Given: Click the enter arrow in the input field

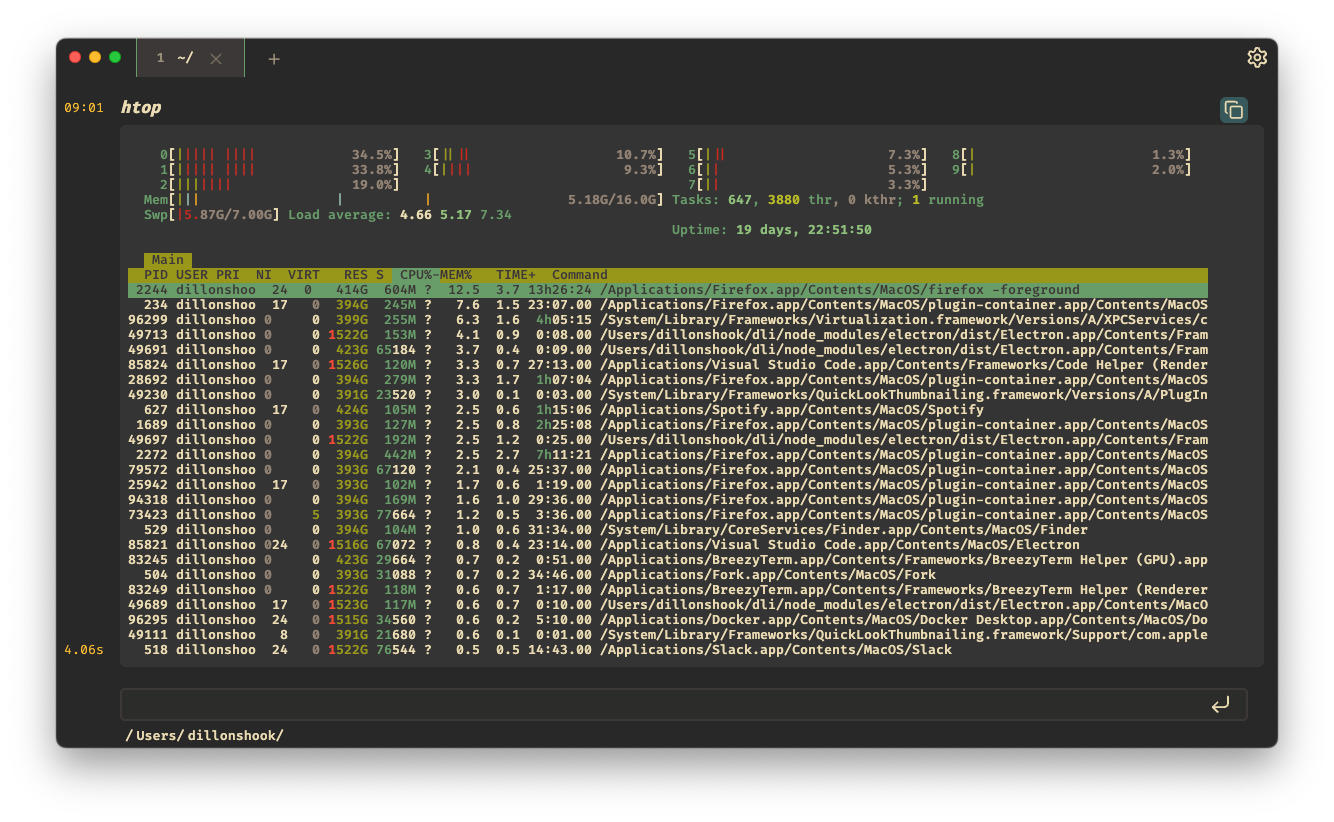Looking at the screenshot, I should tap(1220, 704).
